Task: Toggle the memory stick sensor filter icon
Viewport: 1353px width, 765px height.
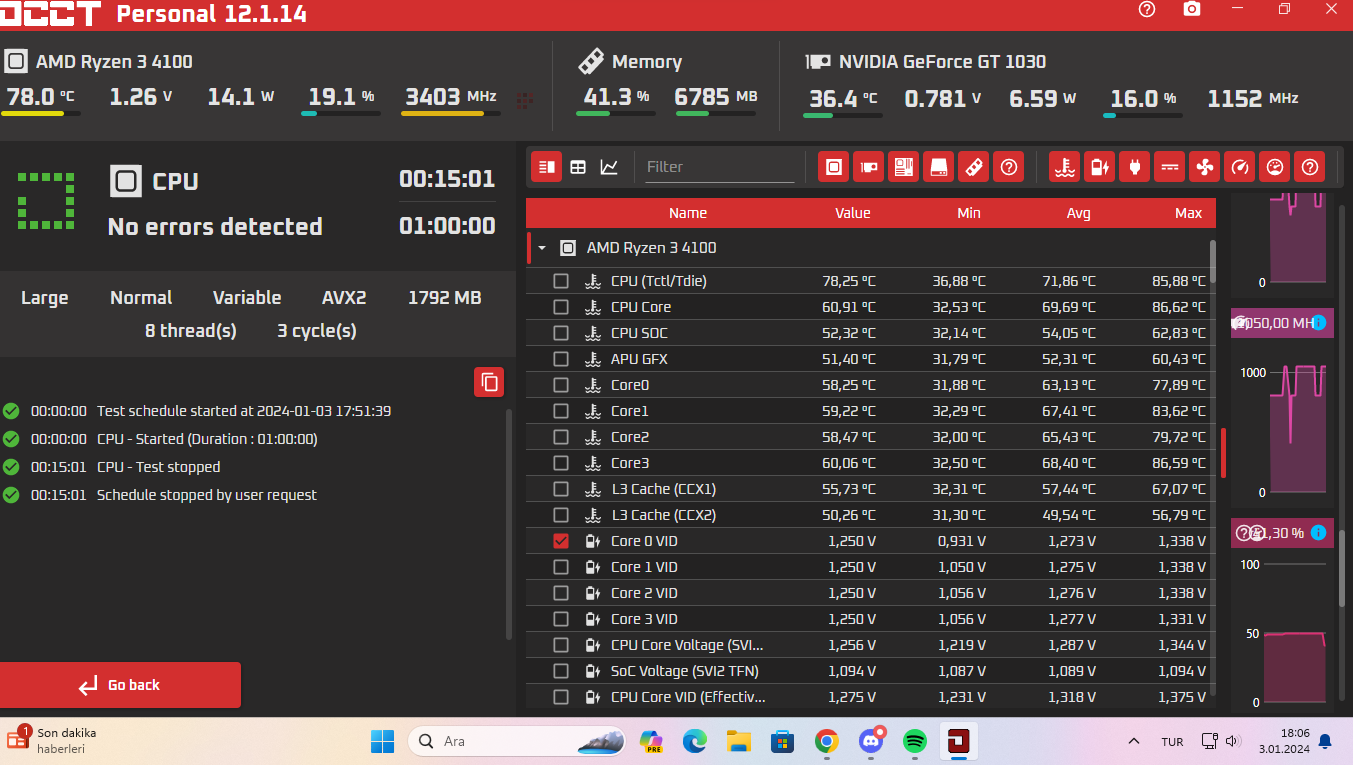Action: pos(974,167)
